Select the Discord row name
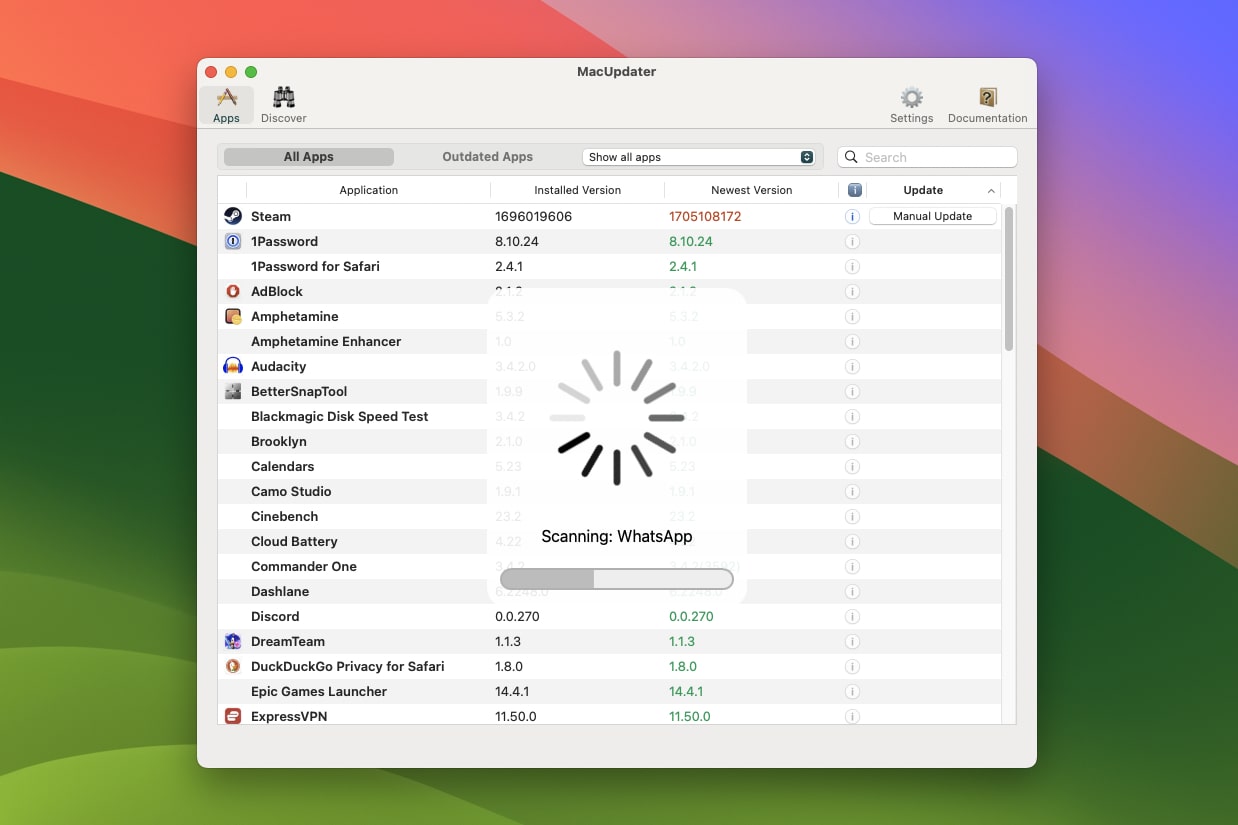The image size is (1238, 825). tap(275, 616)
